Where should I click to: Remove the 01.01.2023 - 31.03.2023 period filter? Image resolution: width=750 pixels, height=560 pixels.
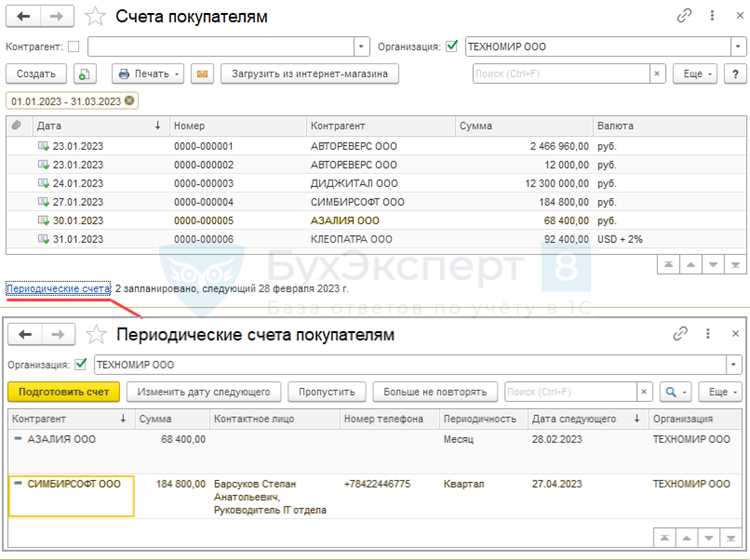[x=129, y=101]
